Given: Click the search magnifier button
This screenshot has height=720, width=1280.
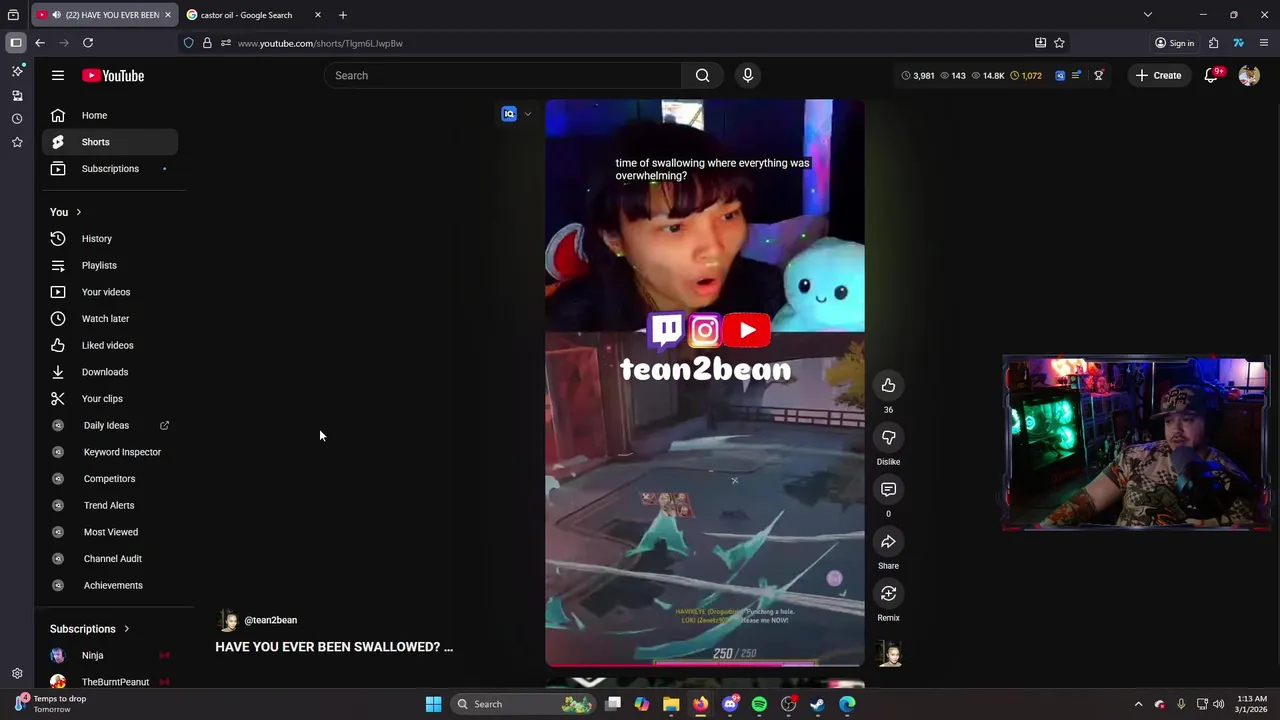Looking at the screenshot, I should (703, 75).
